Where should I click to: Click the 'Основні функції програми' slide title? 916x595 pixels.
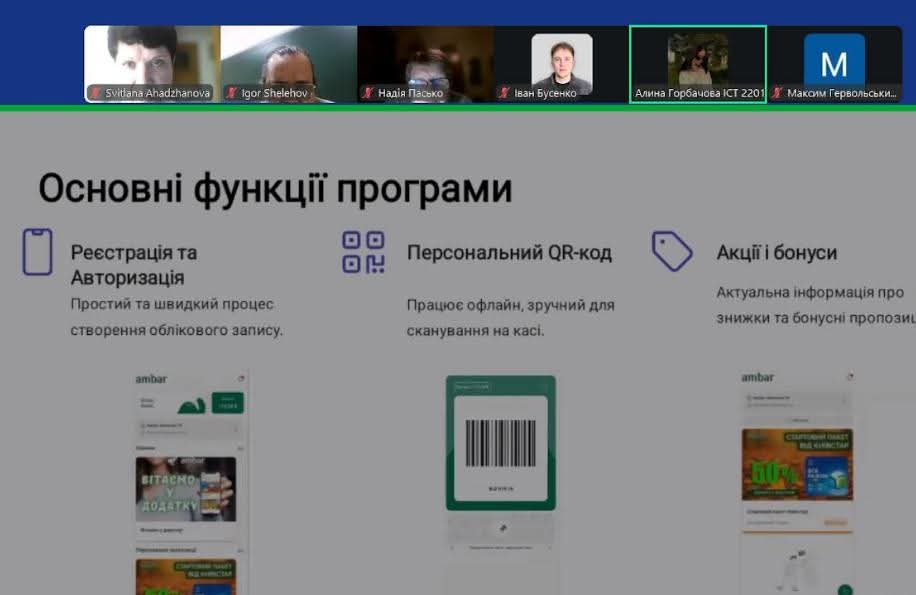[275, 189]
